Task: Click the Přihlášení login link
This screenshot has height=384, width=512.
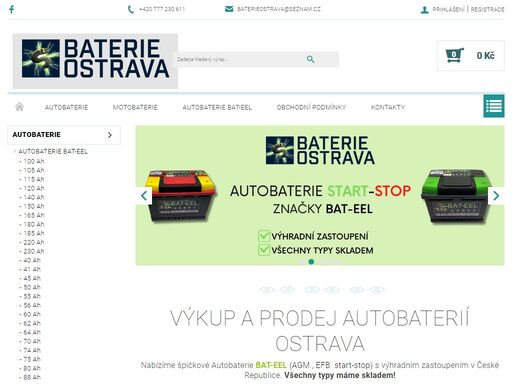Action: [448, 10]
